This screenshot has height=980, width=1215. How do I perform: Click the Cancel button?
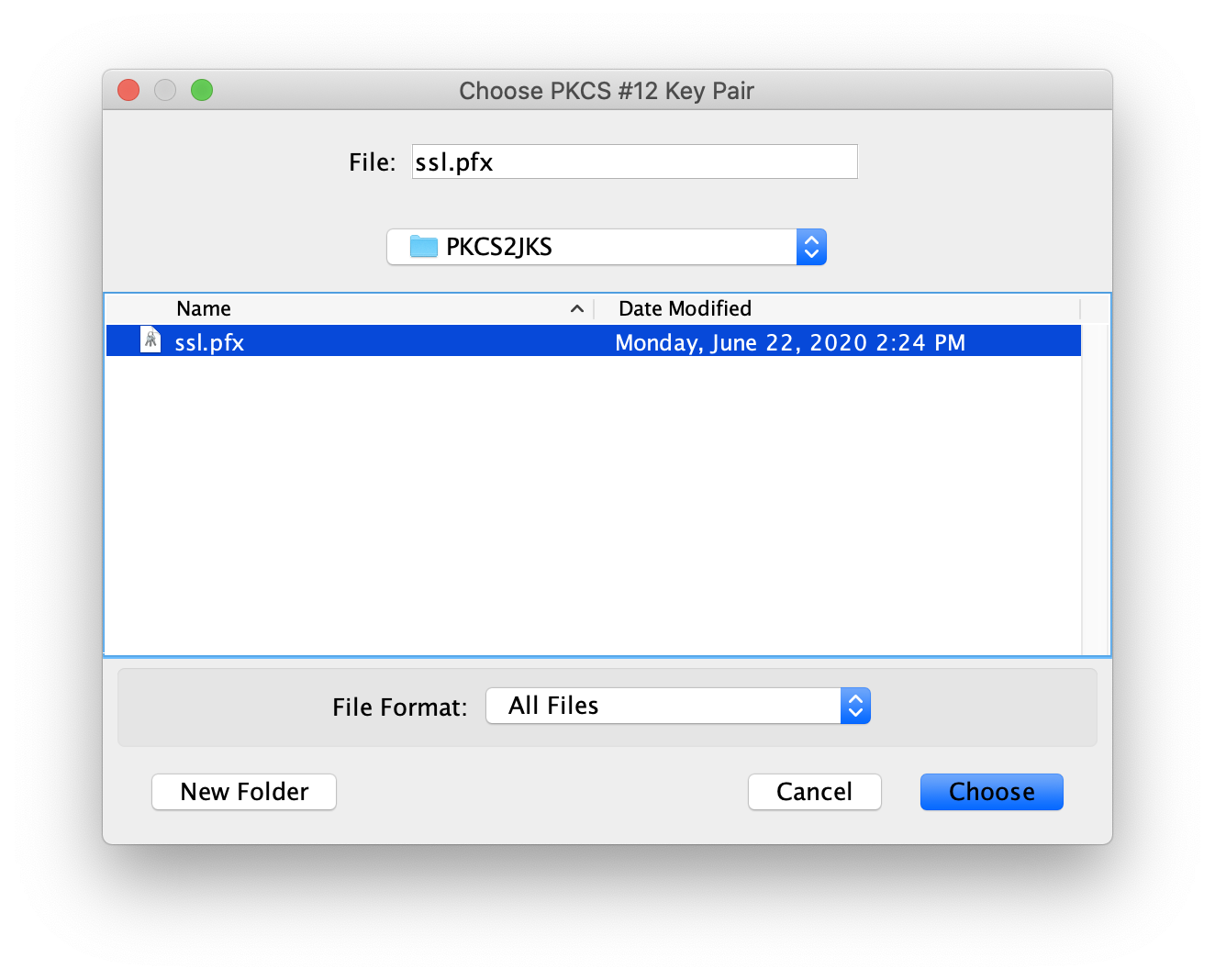[814, 792]
